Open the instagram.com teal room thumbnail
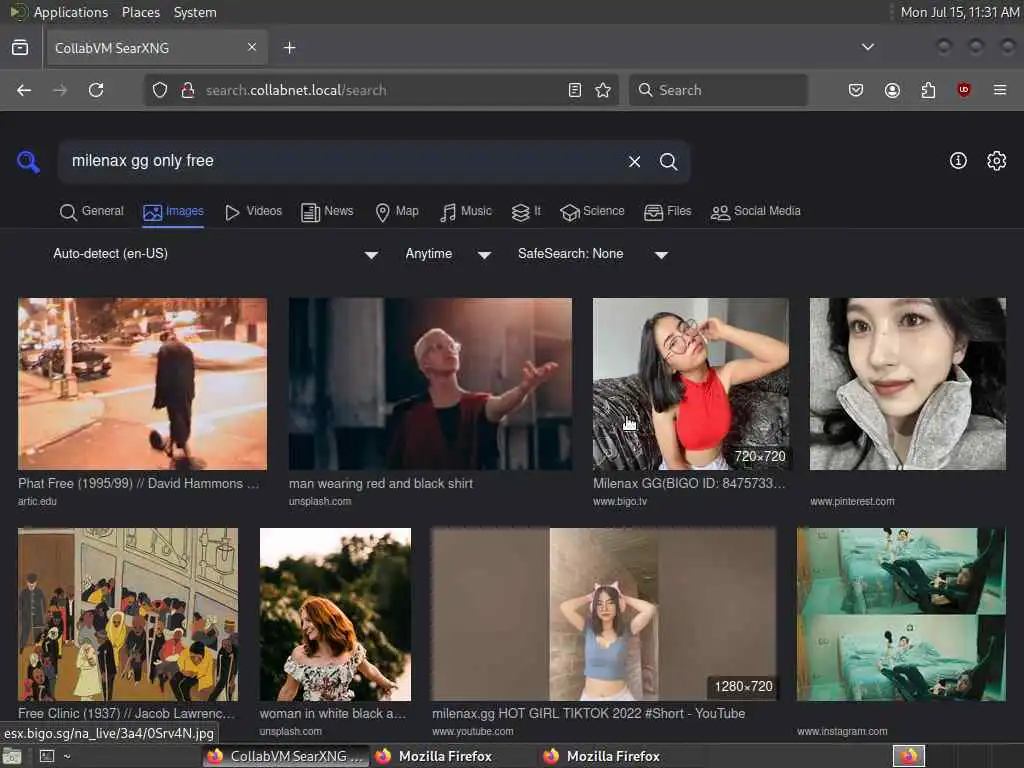 point(901,615)
